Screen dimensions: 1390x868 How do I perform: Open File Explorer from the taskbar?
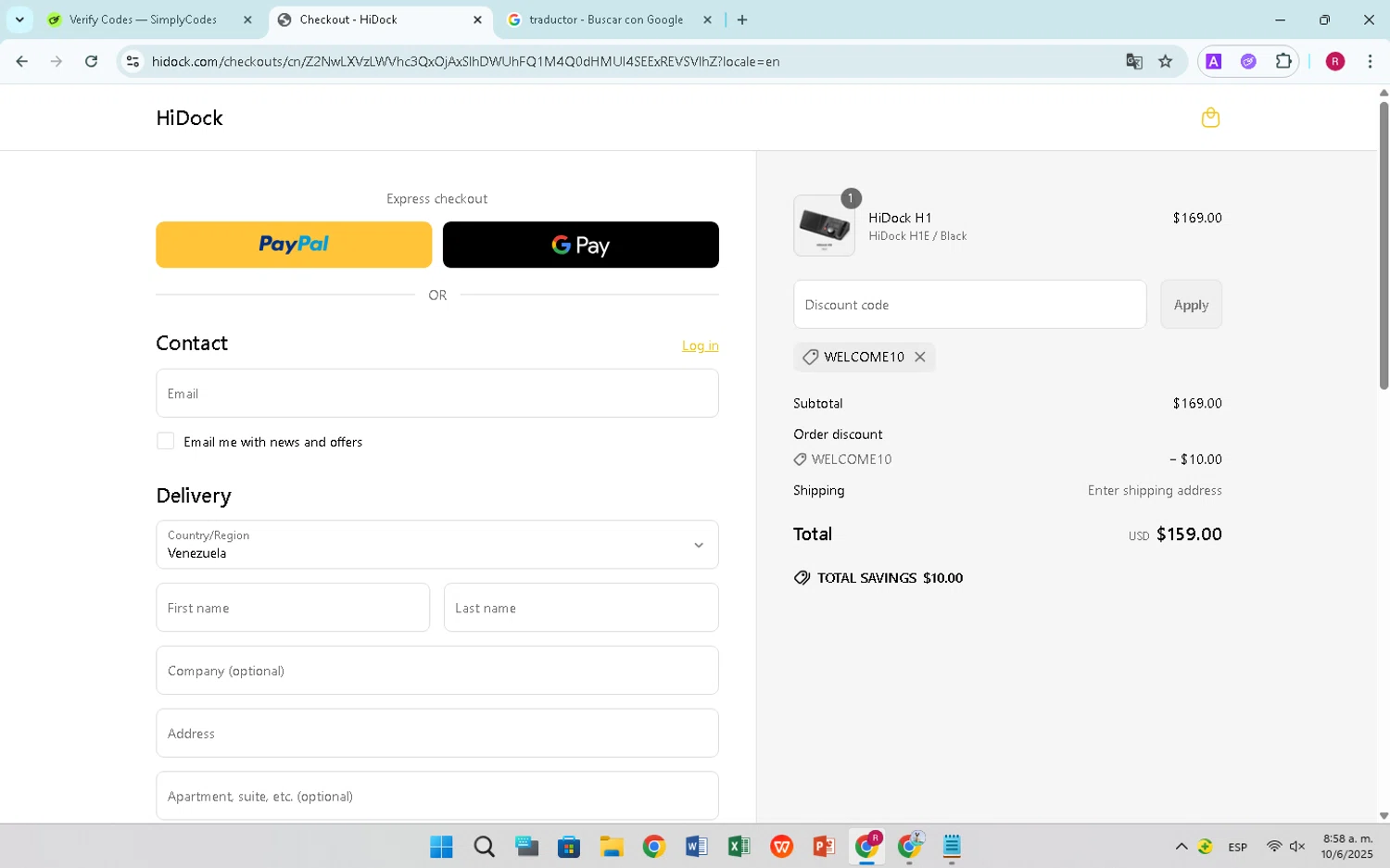click(611, 846)
